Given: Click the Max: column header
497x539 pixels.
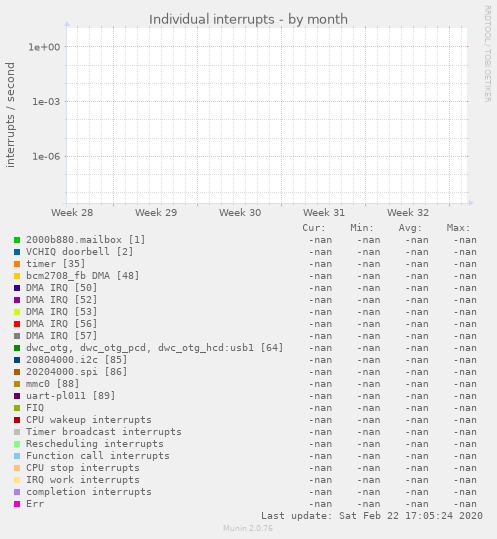Looking at the screenshot, I should tap(458, 228).
